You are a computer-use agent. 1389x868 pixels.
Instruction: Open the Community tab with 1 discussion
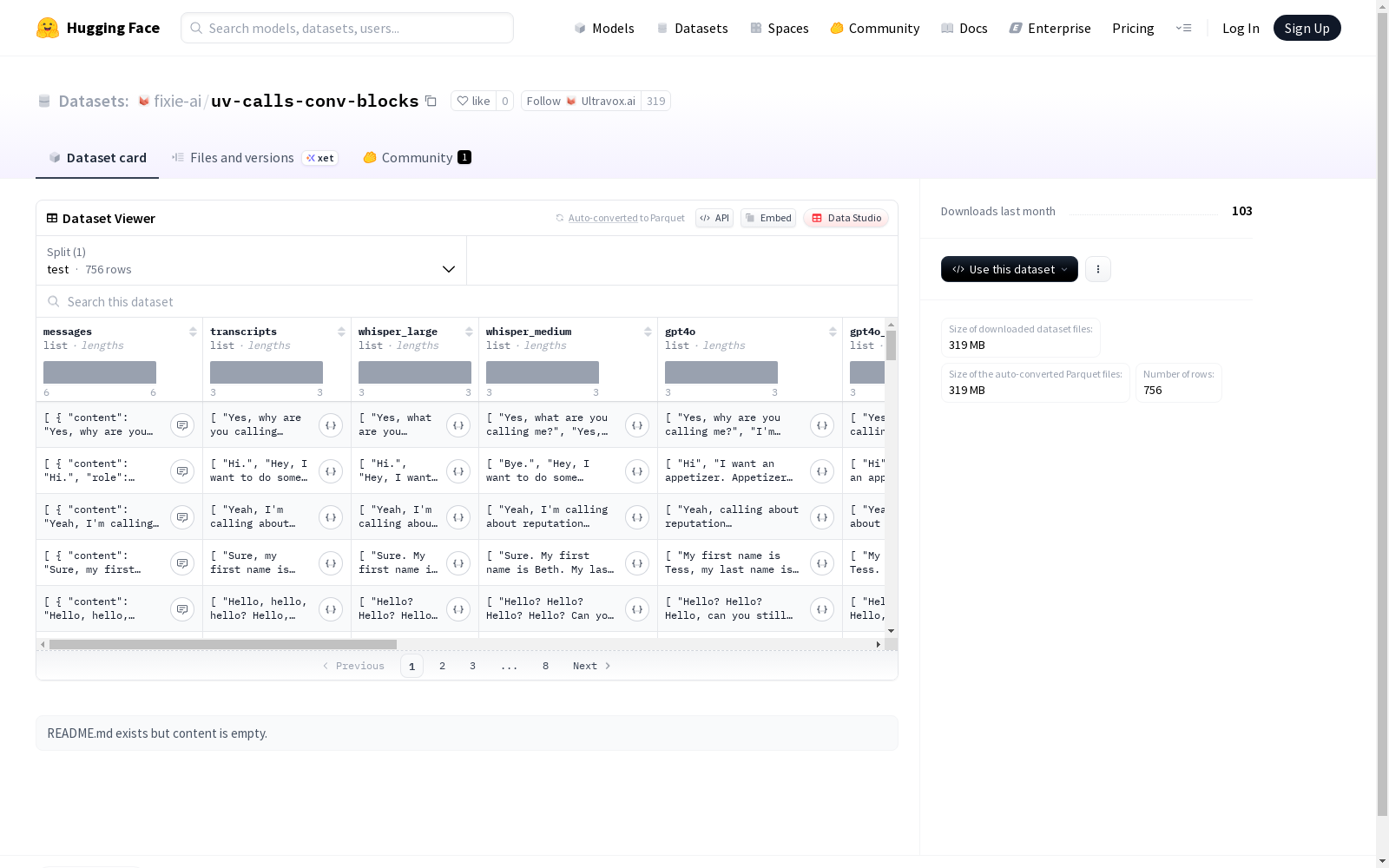pyautogui.click(x=417, y=157)
